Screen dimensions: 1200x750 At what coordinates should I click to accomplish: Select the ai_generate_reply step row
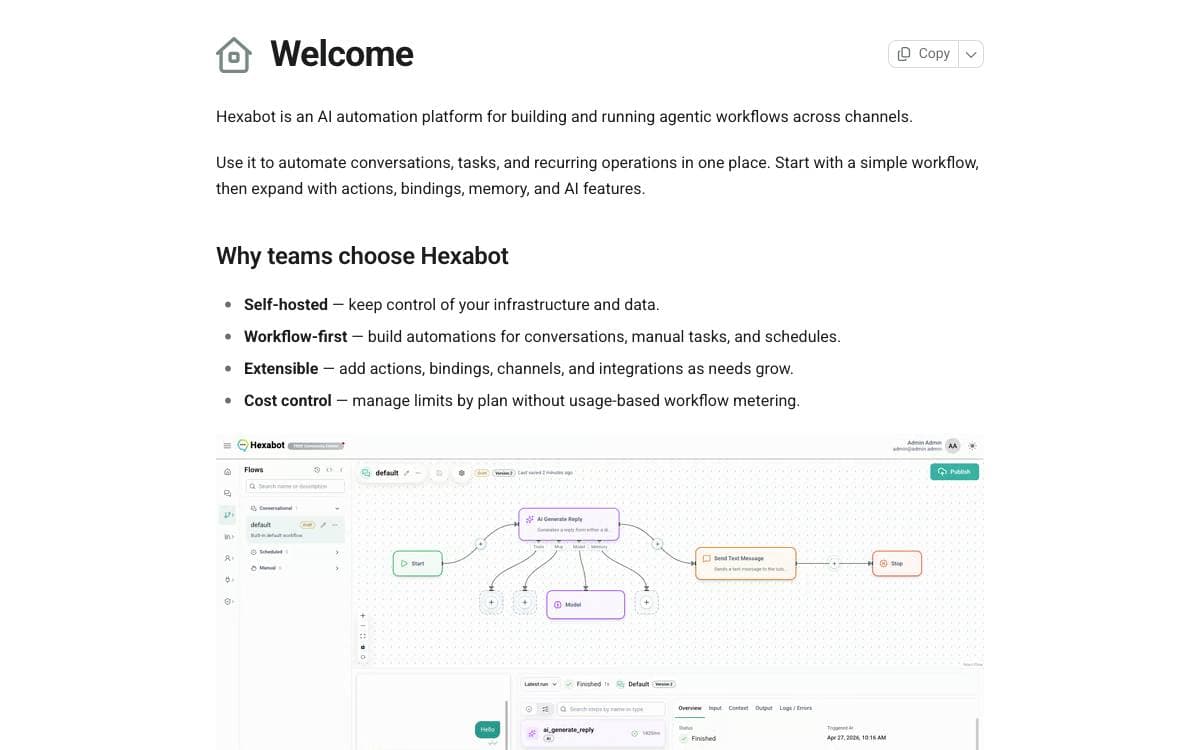coord(593,735)
